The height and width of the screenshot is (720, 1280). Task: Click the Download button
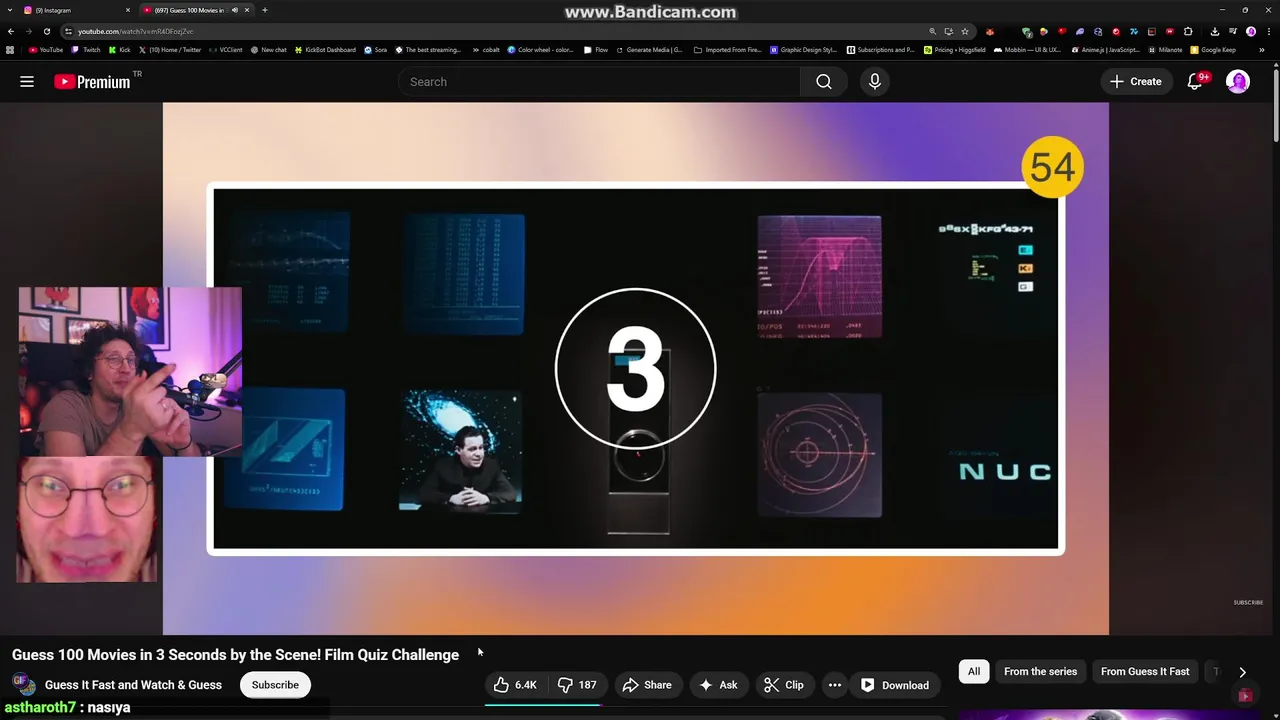(895, 685)
